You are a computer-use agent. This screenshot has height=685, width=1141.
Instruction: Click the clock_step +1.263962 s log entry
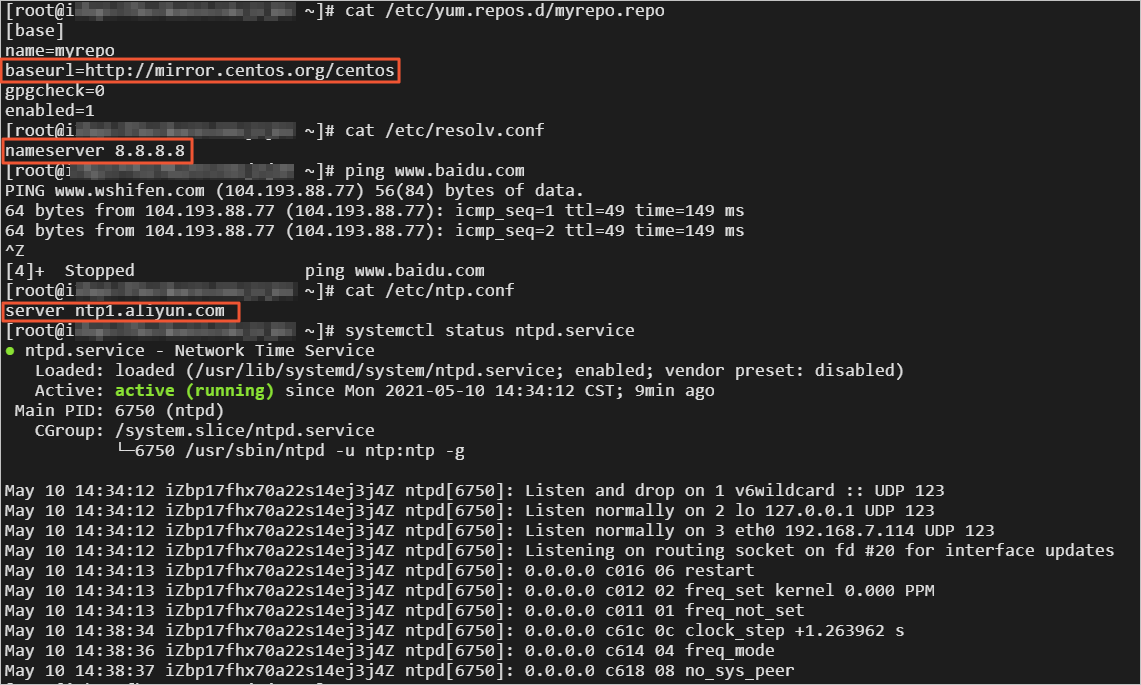pos(794,631)
